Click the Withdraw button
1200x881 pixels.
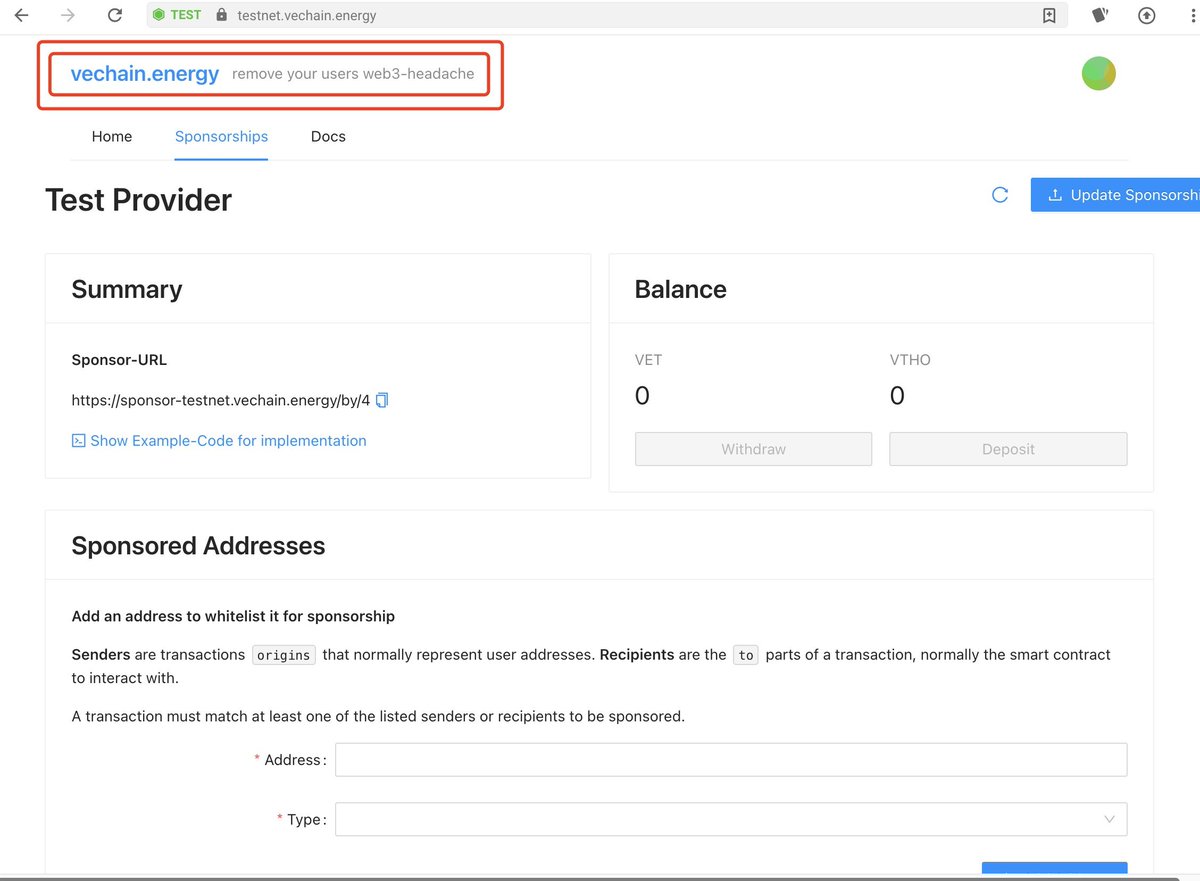pos(753,448)
